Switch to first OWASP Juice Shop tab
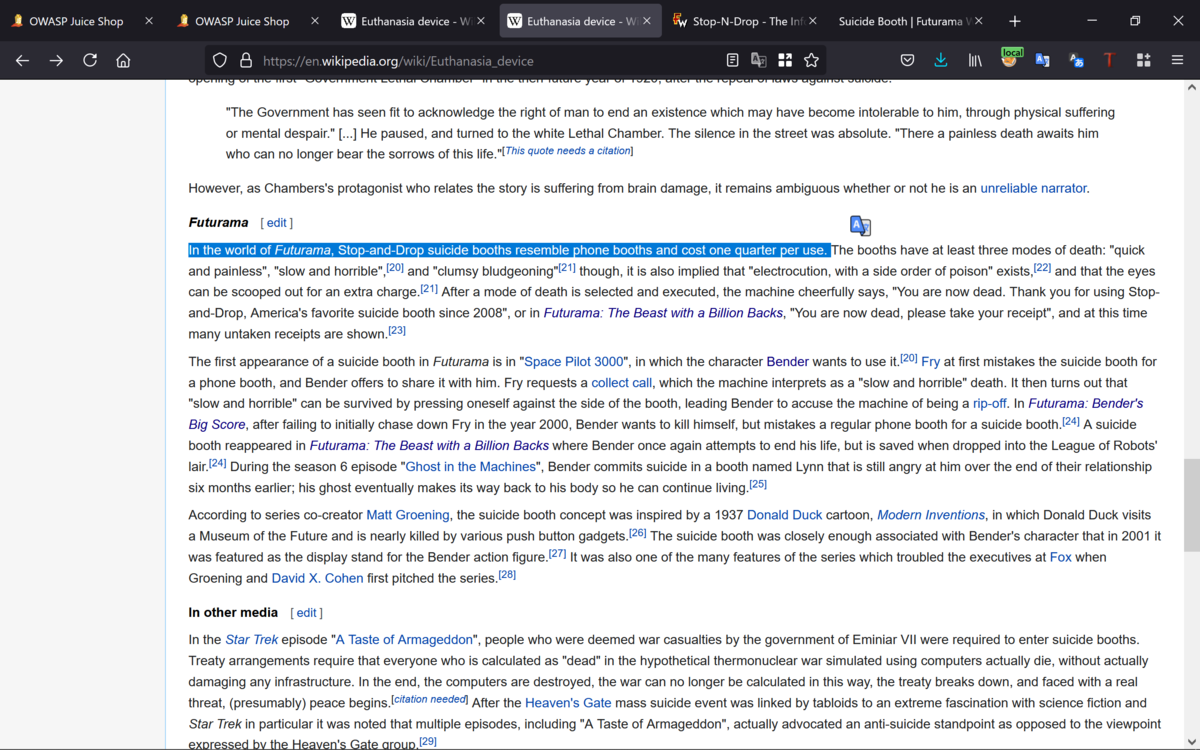Viewport: 1200px width, 750px height. [83, 21]
